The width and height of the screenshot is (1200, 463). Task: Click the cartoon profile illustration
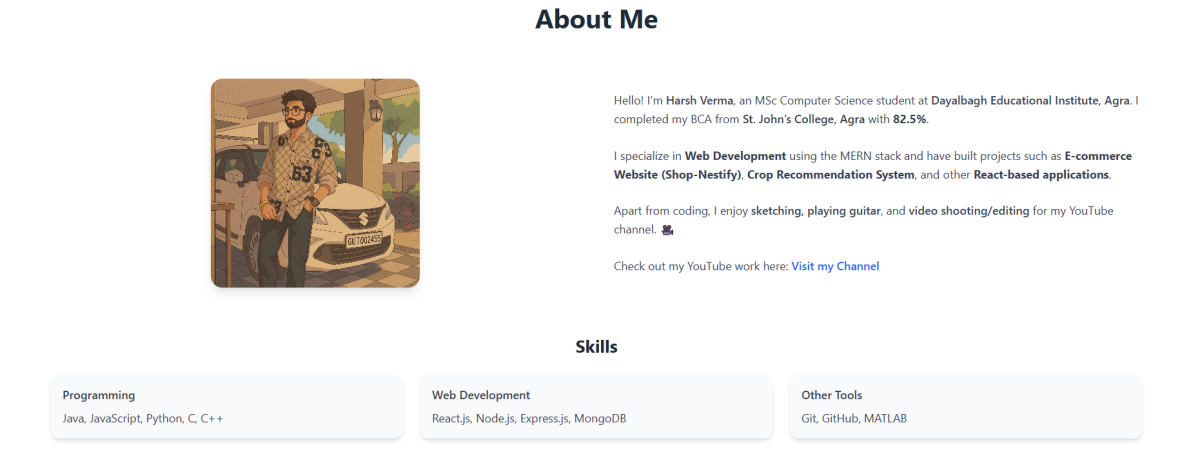pos(315,183)
